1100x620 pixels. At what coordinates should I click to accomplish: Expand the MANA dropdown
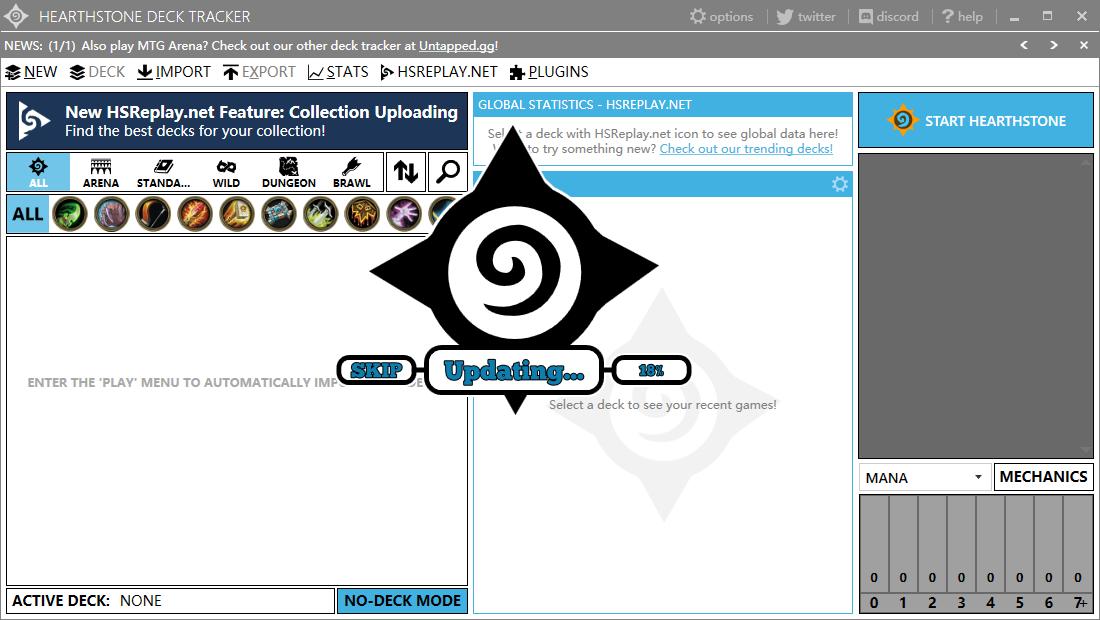point(925,478)
